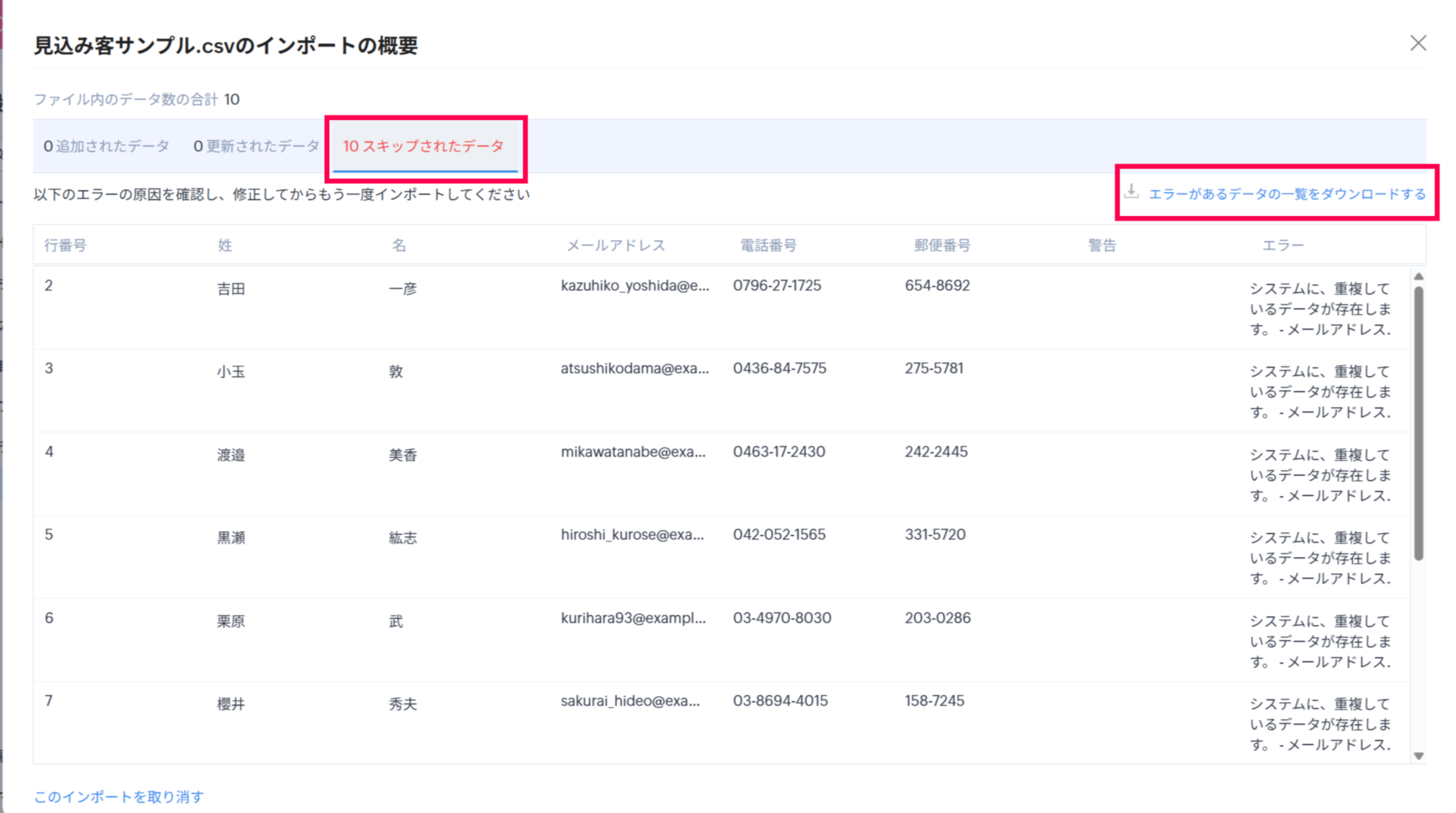The height and width of the screenshot is (813, 1456).
Task: Click the エラー column header
Action: (x=1282, y=245)
